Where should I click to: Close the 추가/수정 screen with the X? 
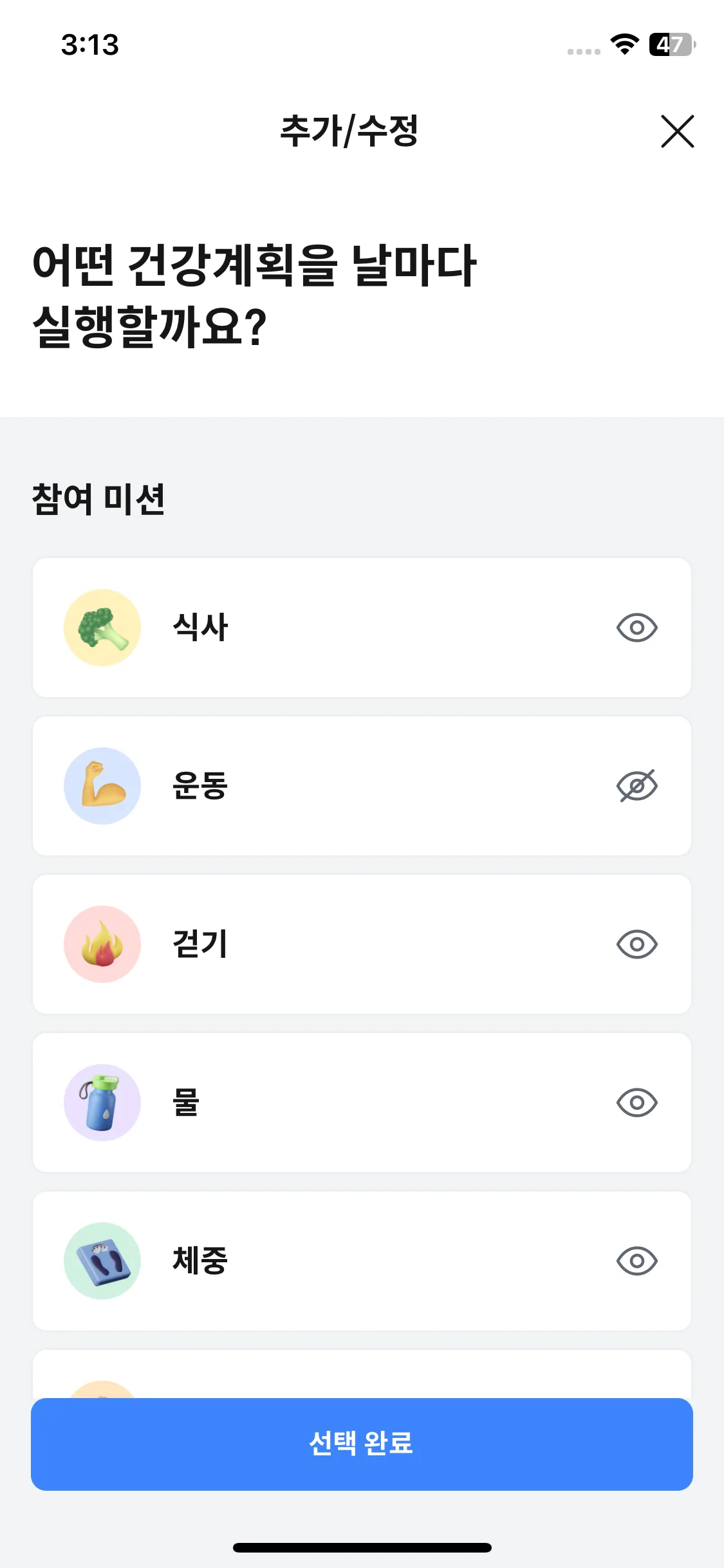point(677,131)
